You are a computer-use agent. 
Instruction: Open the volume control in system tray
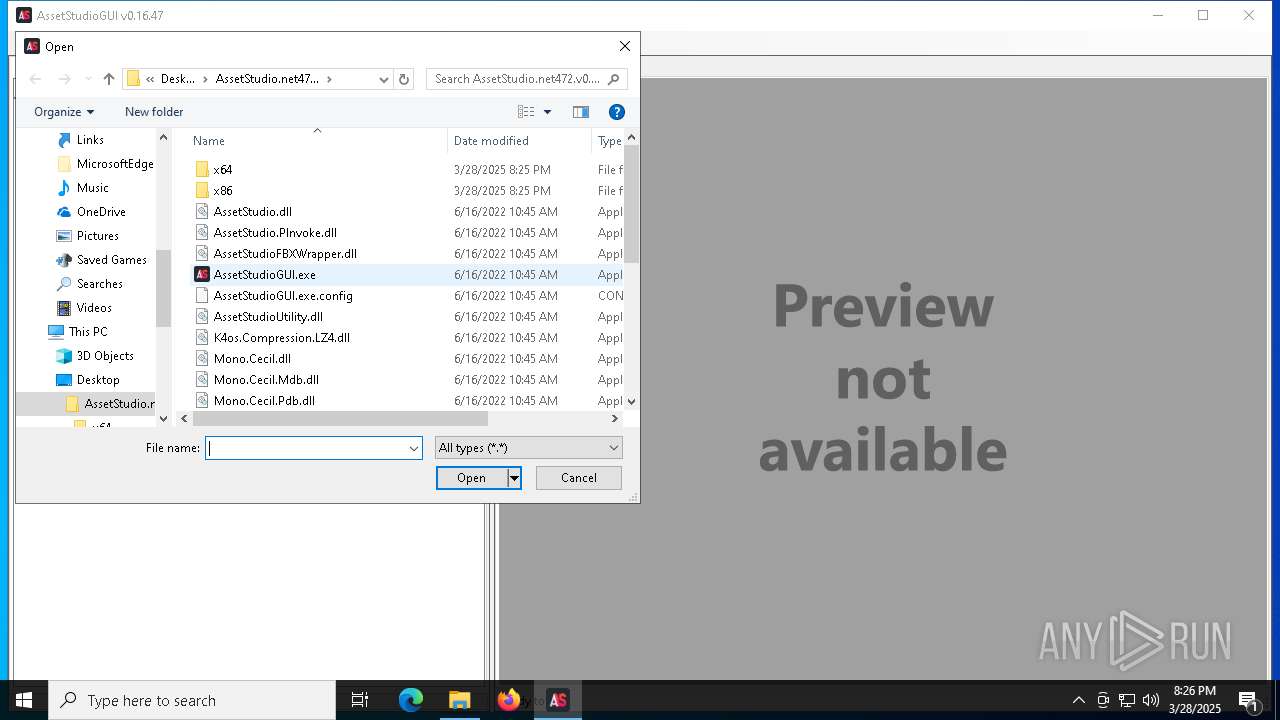[1150, 700]
